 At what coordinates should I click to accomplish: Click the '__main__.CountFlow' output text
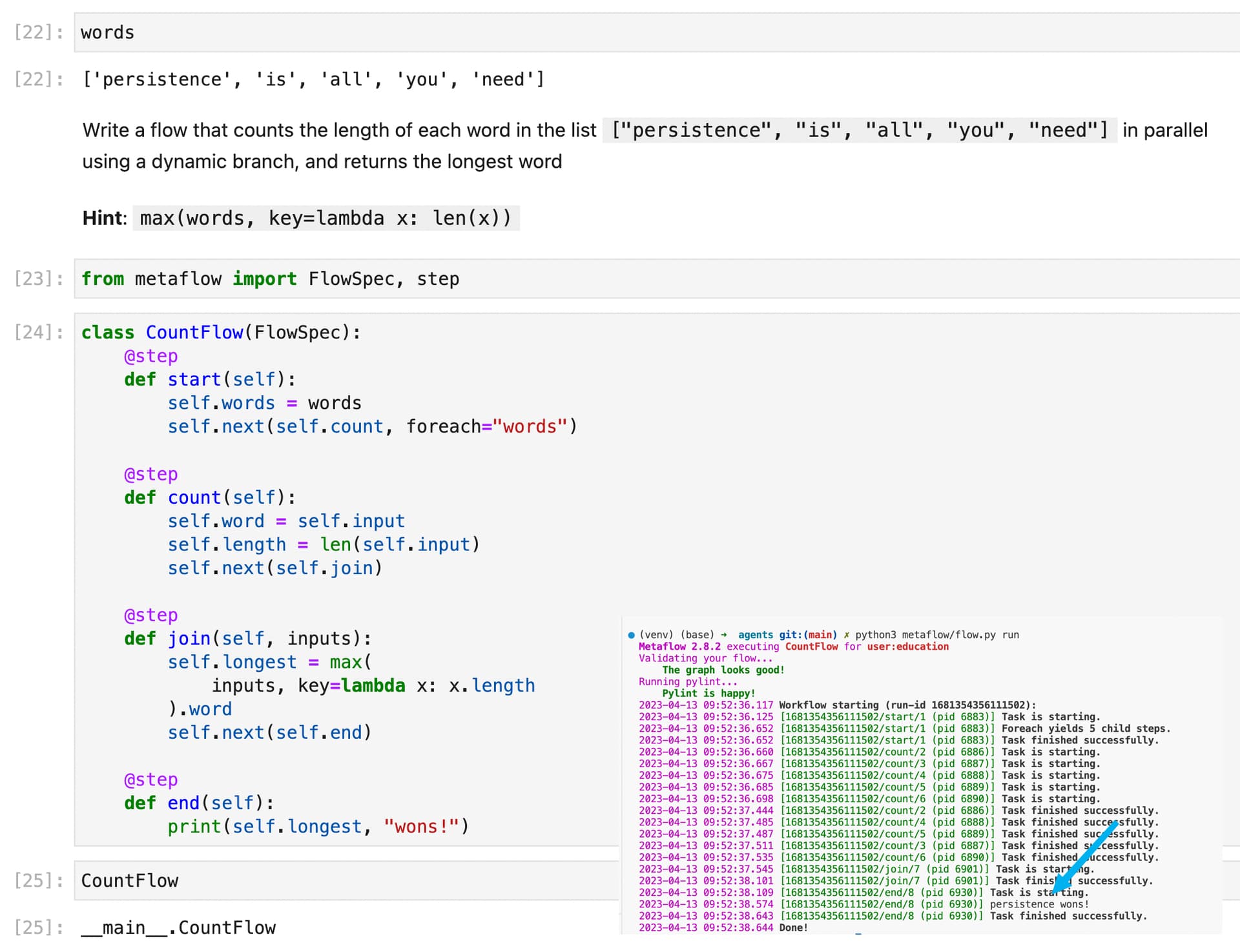(178, 927)
